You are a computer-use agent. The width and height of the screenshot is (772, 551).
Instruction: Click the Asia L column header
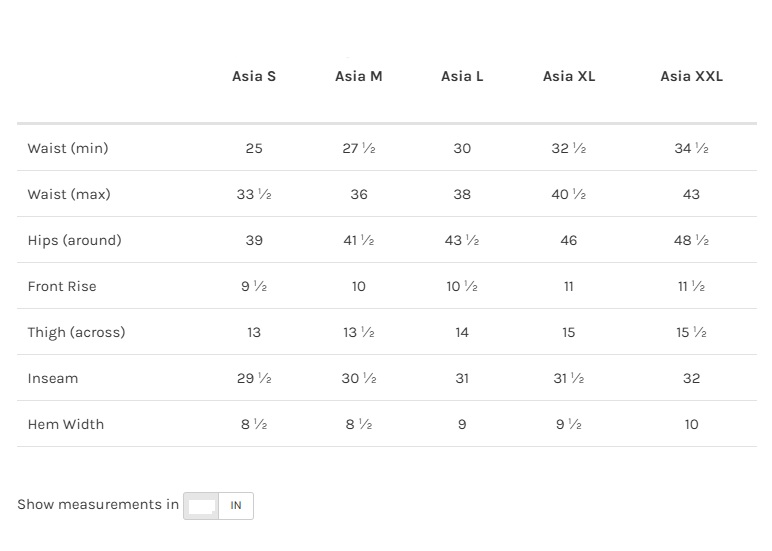pos(462,76)
